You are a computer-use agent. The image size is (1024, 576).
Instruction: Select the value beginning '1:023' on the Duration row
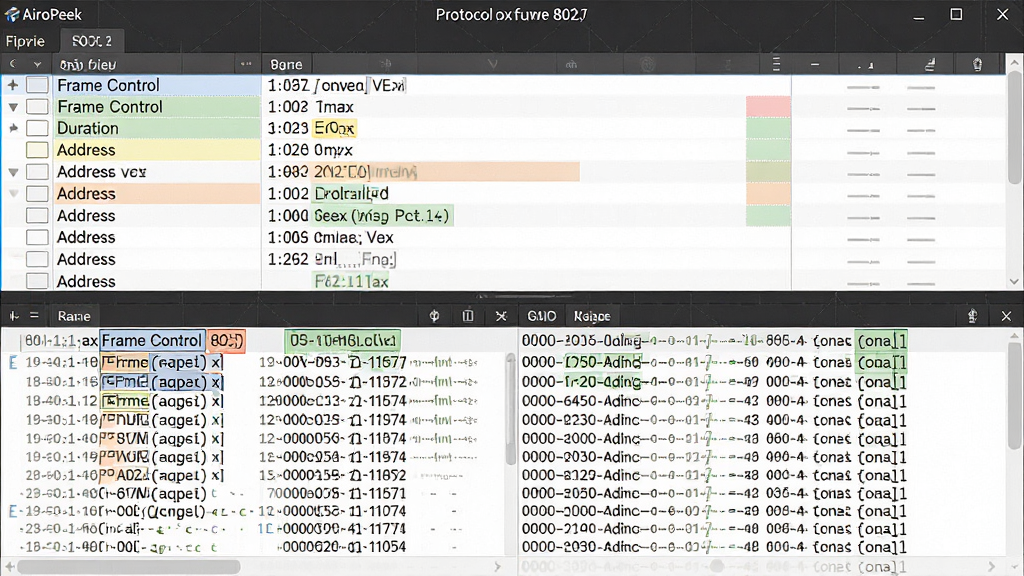312,128
